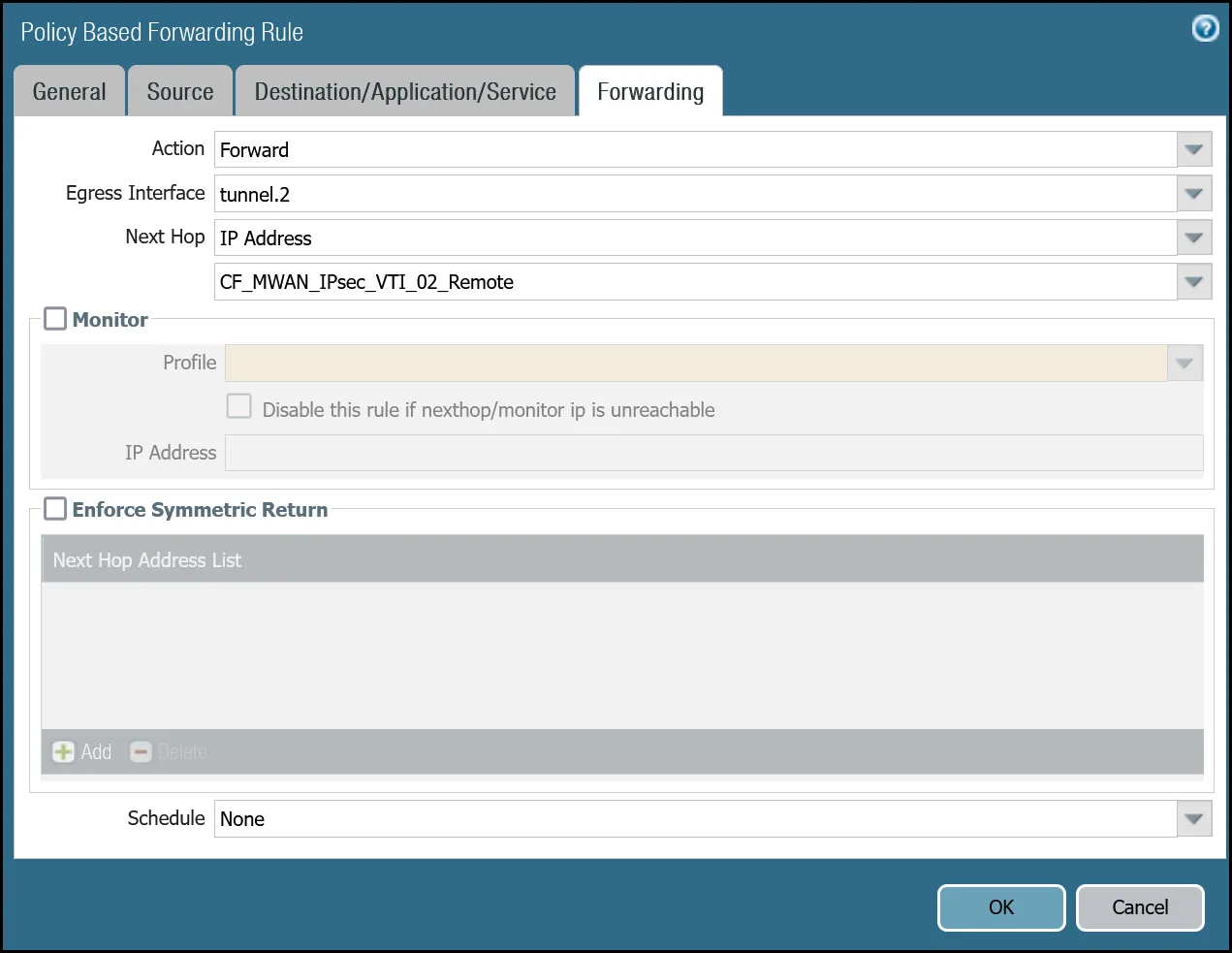Enable the Monitor checkbox
1232x953 pixels.
click(55, 318)
